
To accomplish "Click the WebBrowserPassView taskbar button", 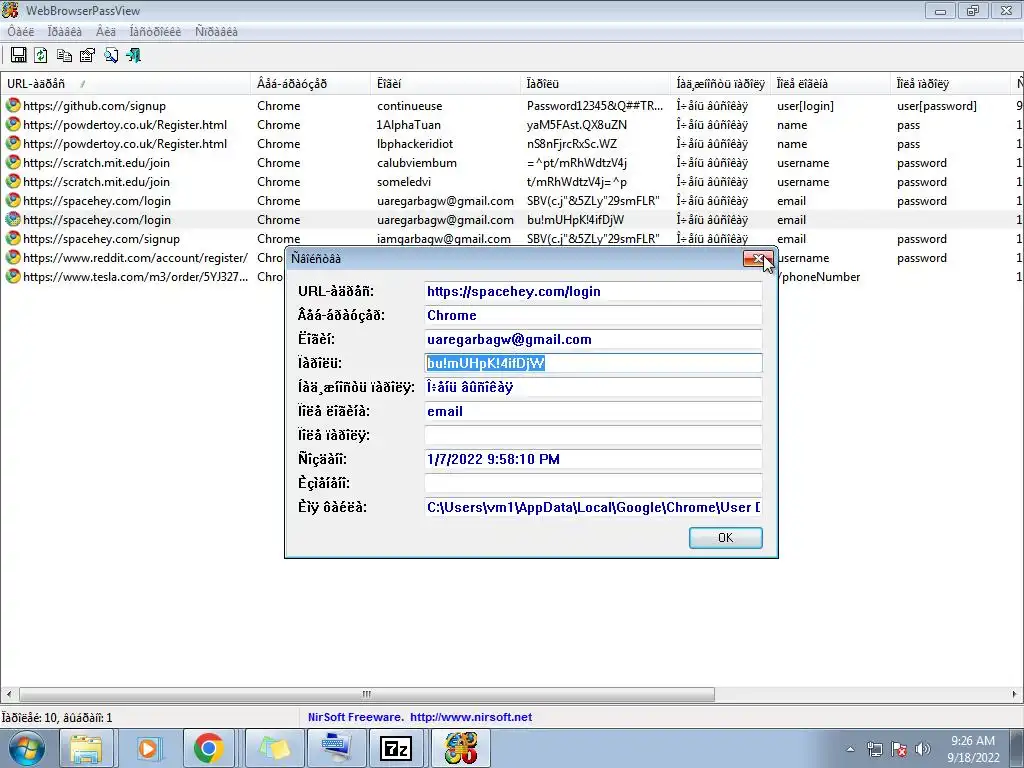I will 460,748.
